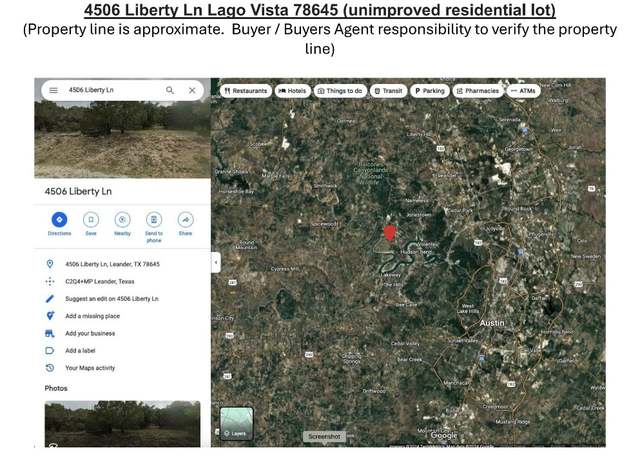The image size is (640, 460).
Task: Click the plus code icon
Action: (x=50, y=281)
